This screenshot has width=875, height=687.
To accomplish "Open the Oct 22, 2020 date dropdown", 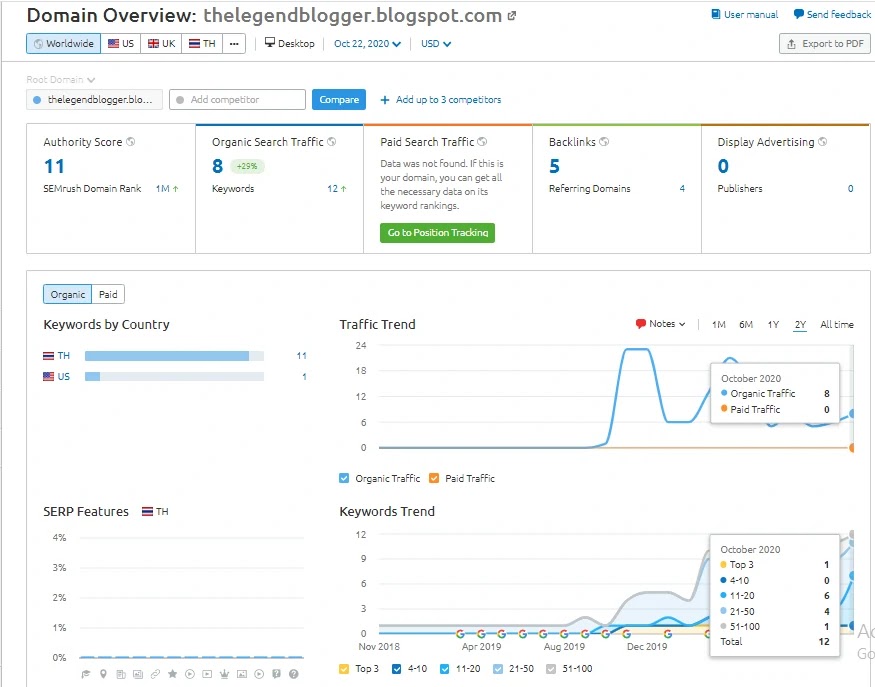I will coord(367,44).
